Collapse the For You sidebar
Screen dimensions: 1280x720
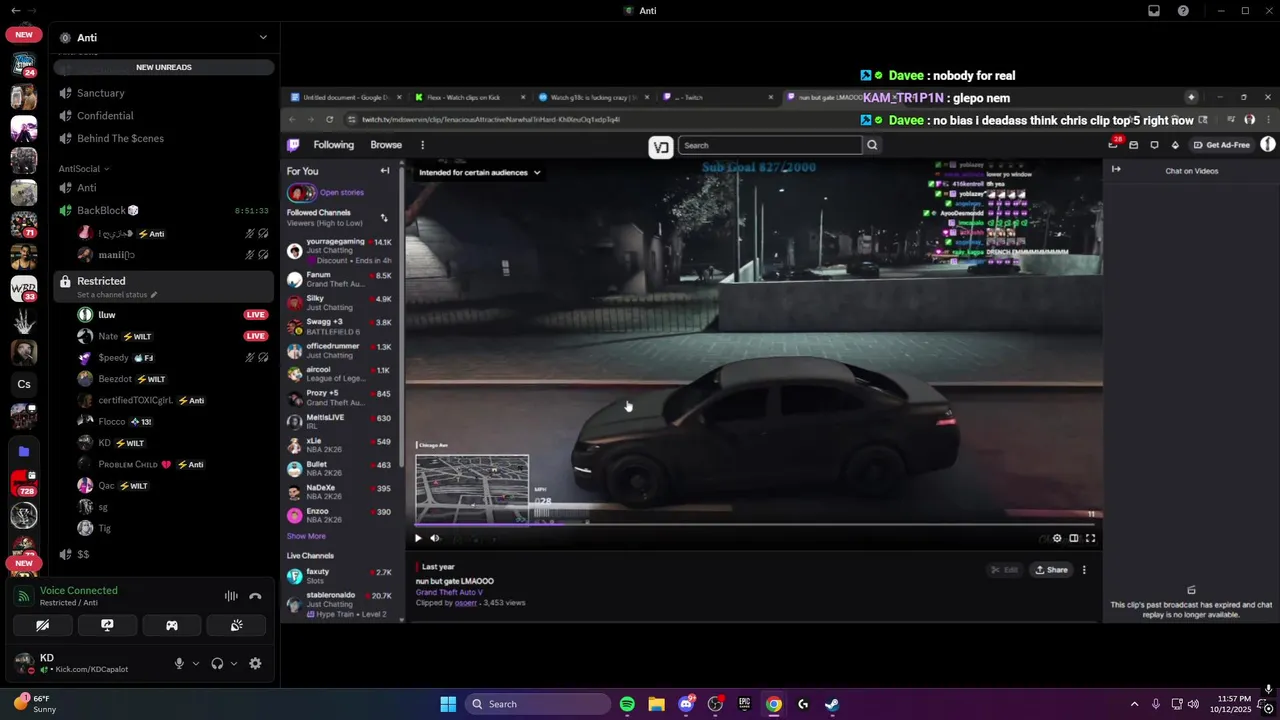tap(385, 171)
